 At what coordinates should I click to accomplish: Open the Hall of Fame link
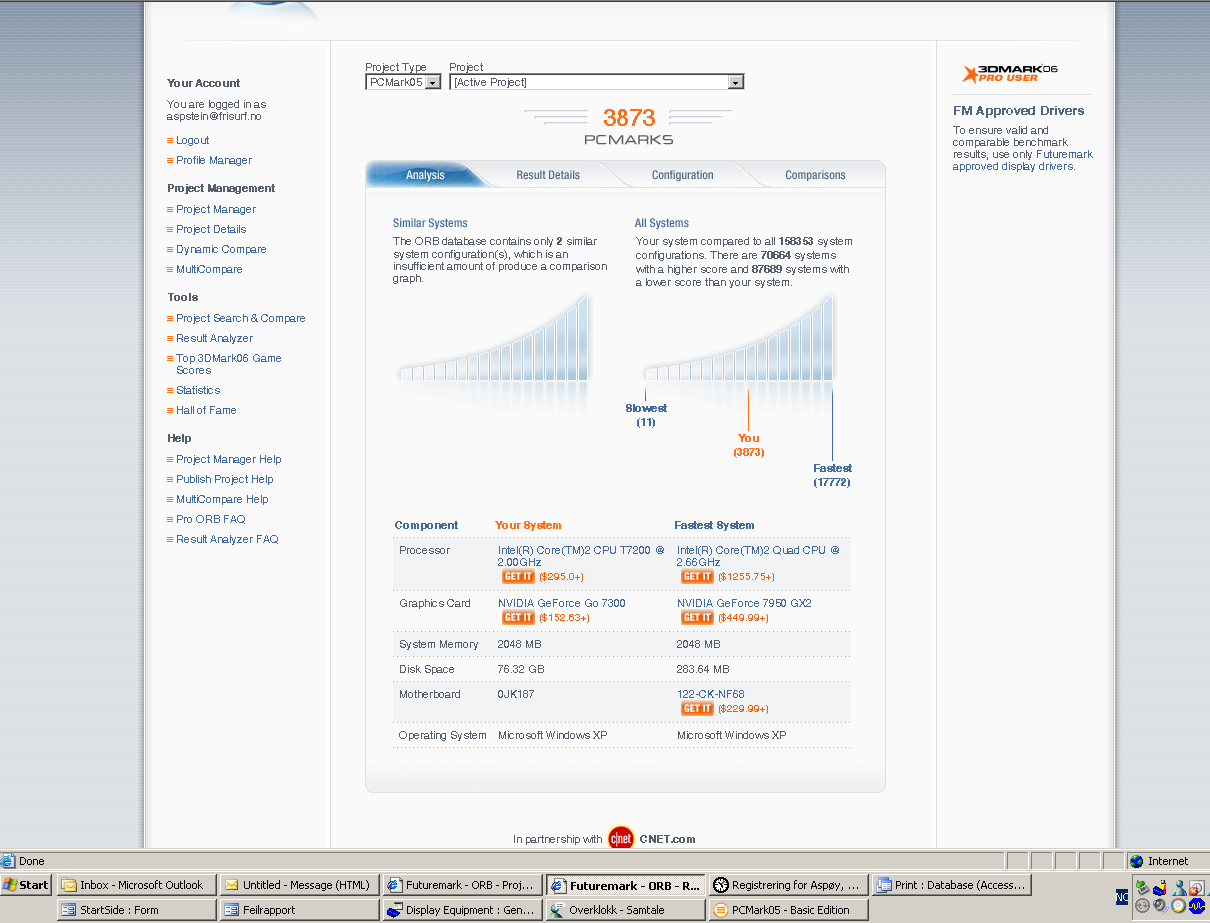pos(206,411)
